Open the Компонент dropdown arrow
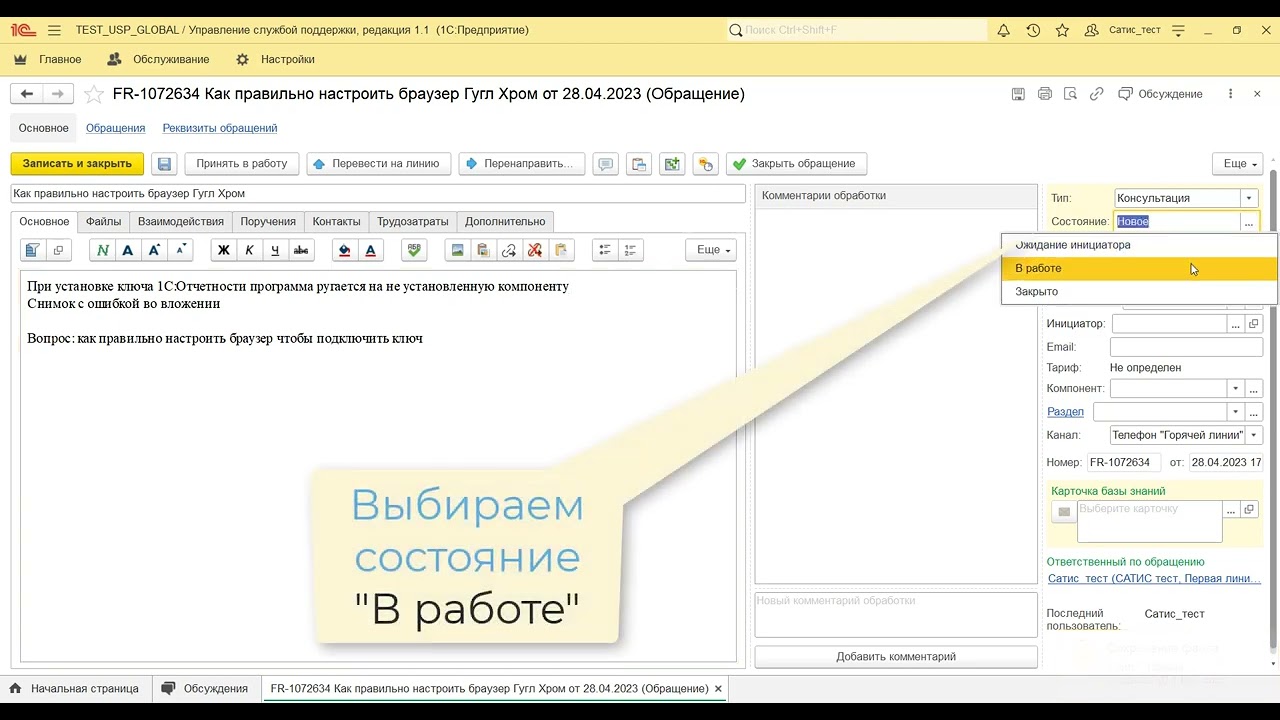Screen dimensions: 1280x720 pos(1236,388)
